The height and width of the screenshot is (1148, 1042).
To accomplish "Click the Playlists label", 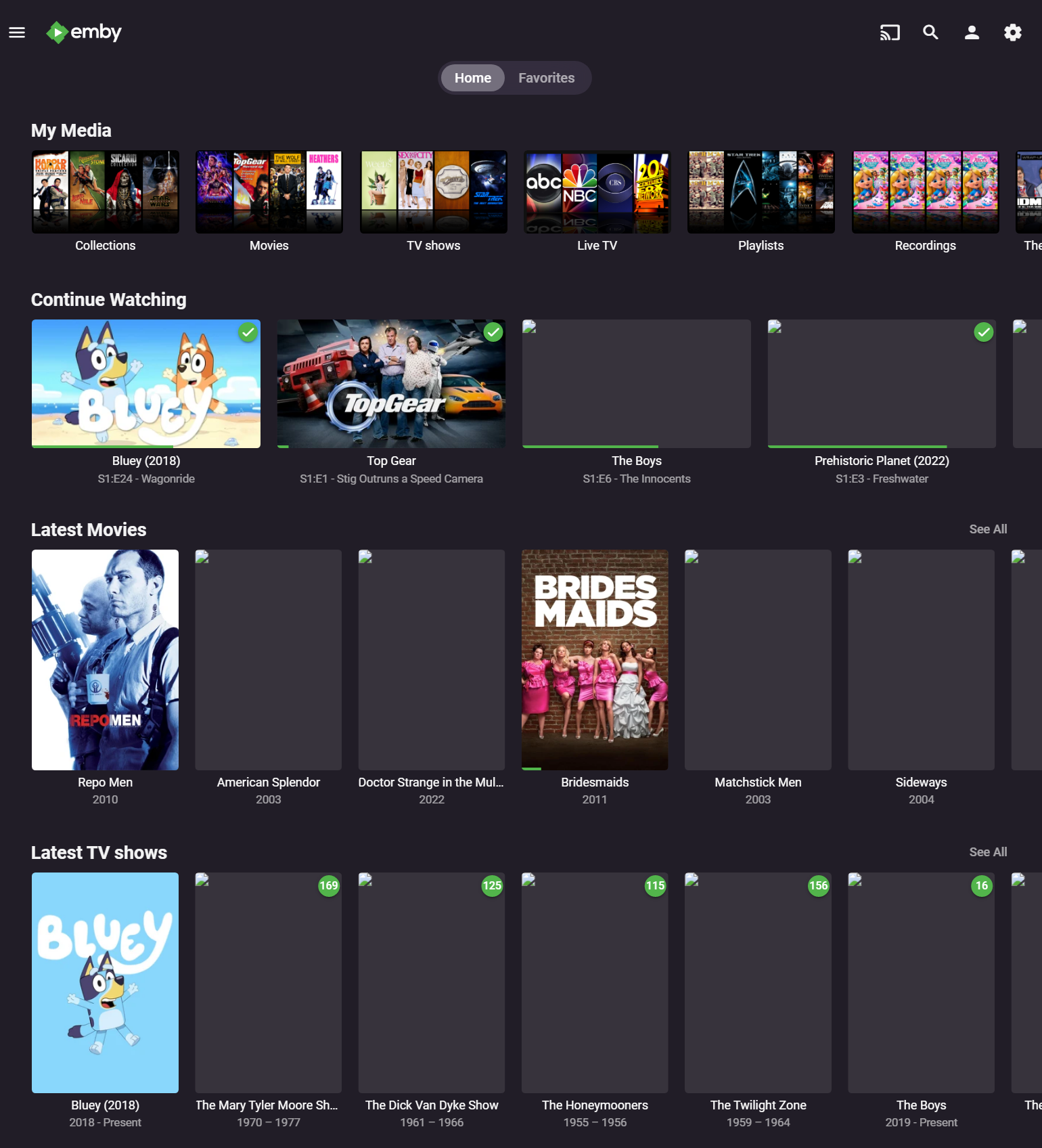I will click(x=761, y=246).
